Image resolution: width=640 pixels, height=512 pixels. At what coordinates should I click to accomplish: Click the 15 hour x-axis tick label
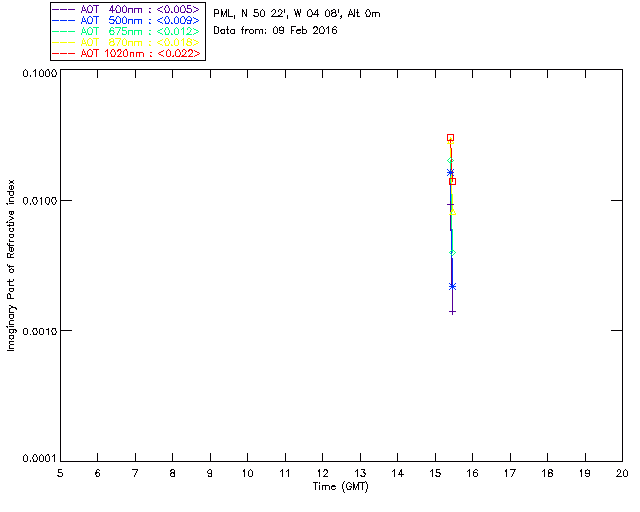click(435, 473)
